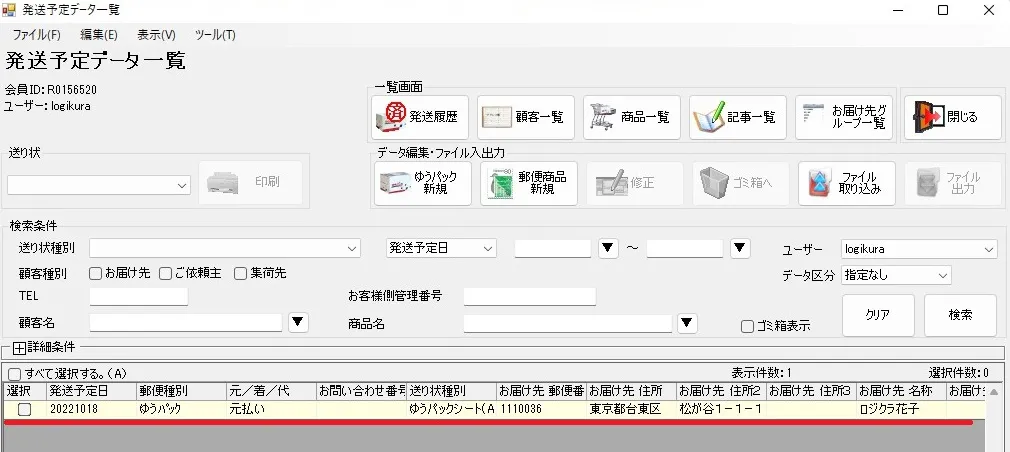Click the 閉じる door icon

[928, 117]
